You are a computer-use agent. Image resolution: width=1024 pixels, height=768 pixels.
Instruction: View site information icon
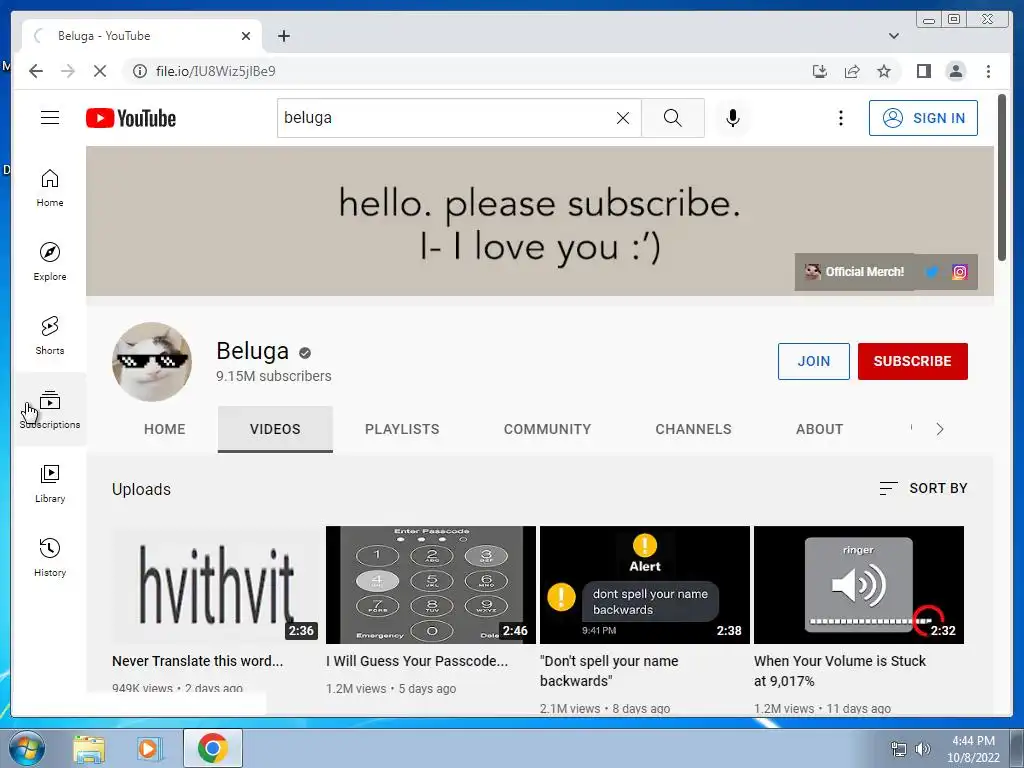pyautogui.click(x=140, y=71)
